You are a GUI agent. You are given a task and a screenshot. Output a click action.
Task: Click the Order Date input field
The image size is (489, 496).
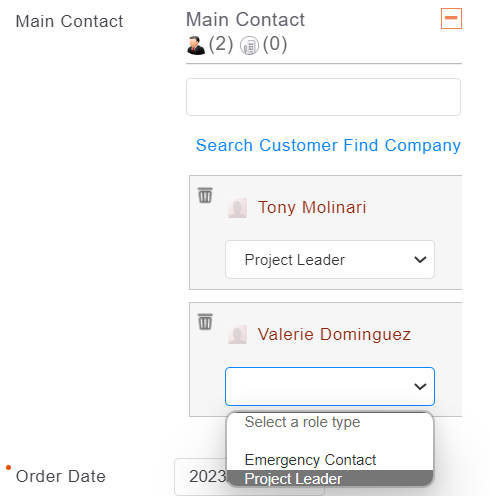[249, 477]
